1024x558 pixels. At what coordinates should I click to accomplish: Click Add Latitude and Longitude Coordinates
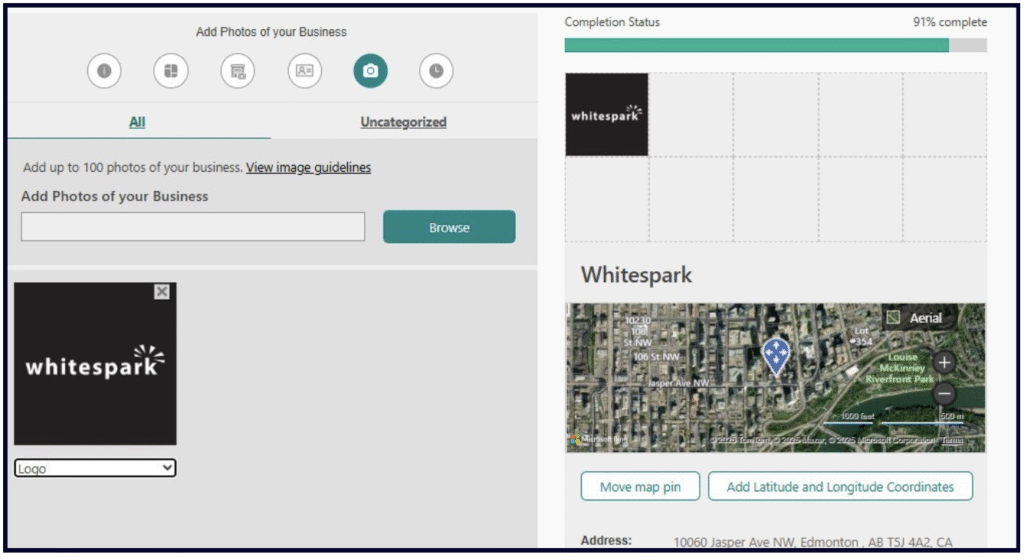click(x=840, y=487)
